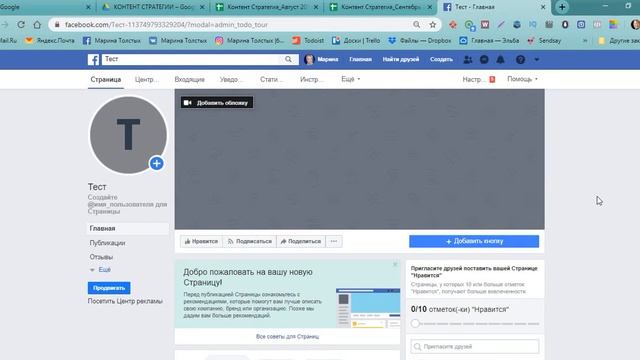
Task: Open the friend requests icon
Action: coord(468,60)
